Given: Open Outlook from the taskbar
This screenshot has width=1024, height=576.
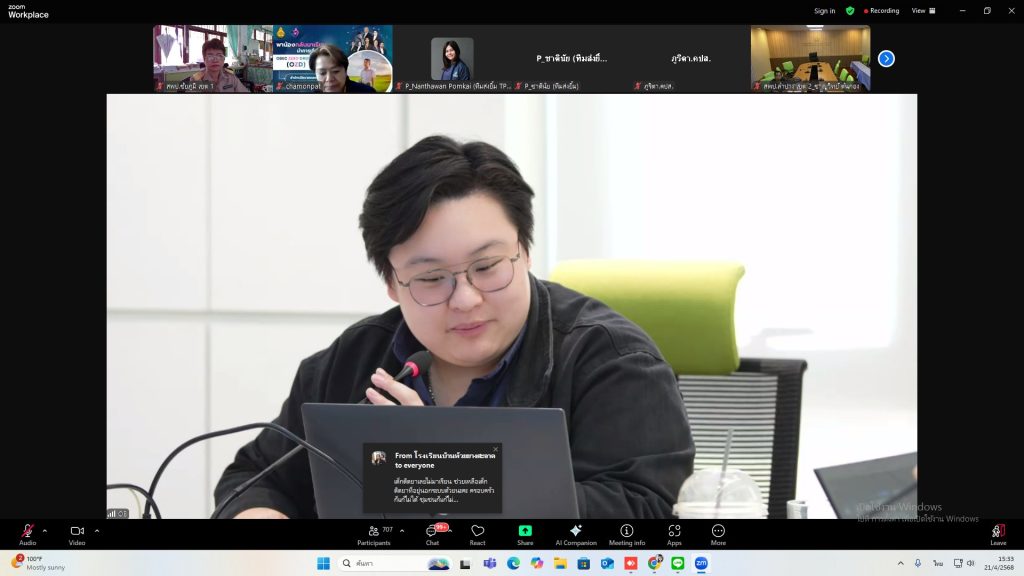Looking at the screenshot, I should [607, 563].
